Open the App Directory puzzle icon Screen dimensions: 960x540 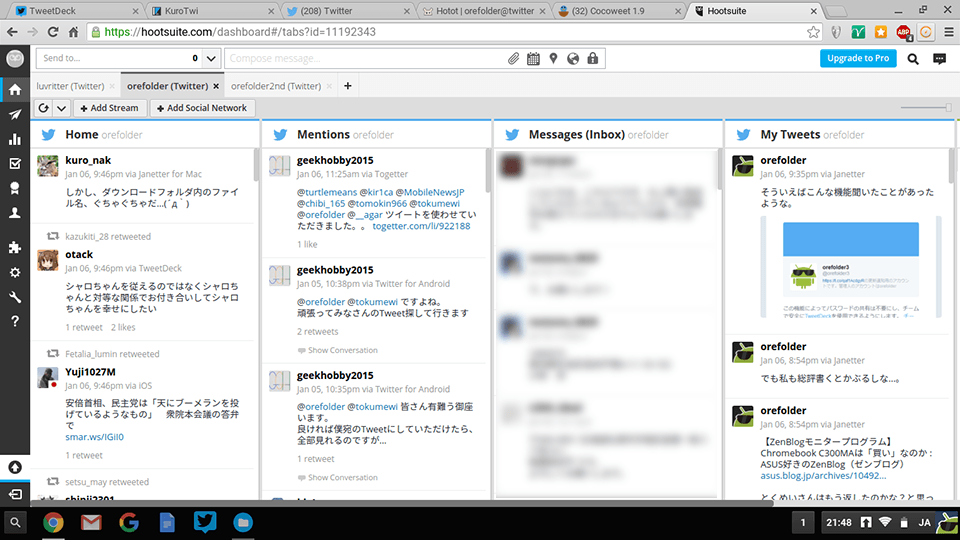(x=15, y=247)
